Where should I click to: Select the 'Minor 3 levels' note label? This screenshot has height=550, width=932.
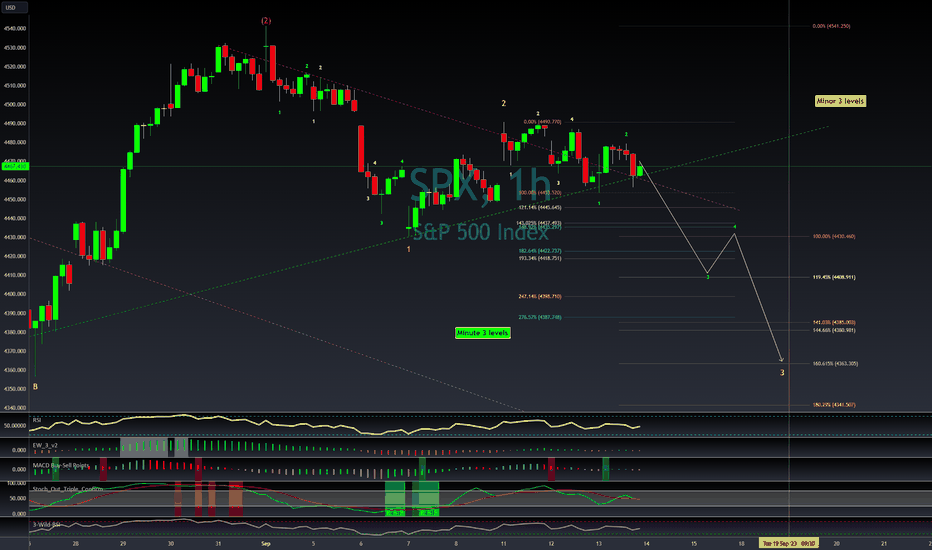tap(840, 101)
